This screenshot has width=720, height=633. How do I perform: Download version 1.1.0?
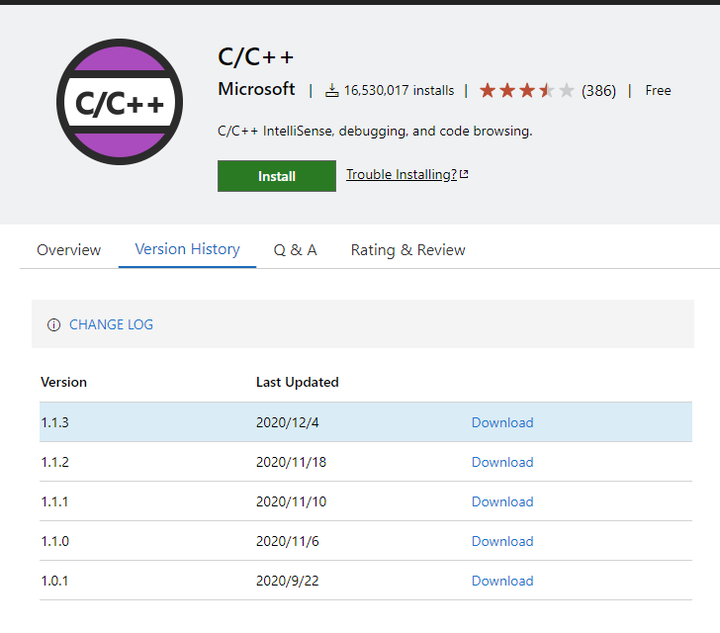(502, 541)
